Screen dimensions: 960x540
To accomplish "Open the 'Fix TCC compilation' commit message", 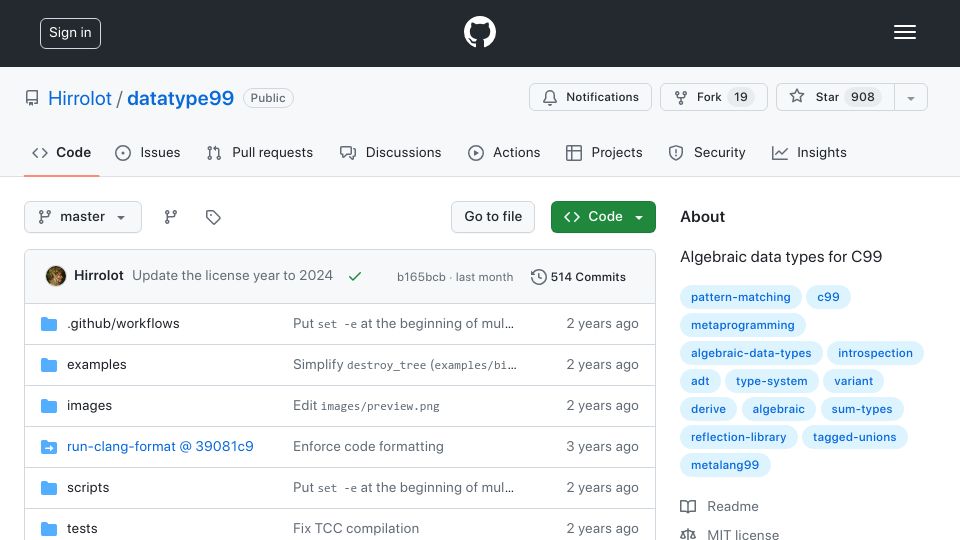I will [x=356, y=528].
